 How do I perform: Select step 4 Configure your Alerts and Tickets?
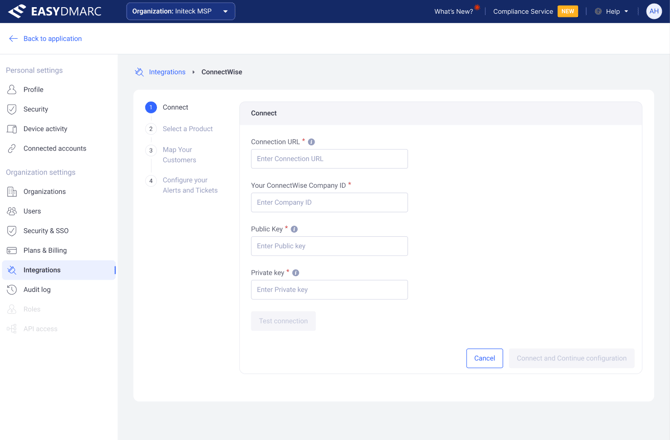pos(182,185)
